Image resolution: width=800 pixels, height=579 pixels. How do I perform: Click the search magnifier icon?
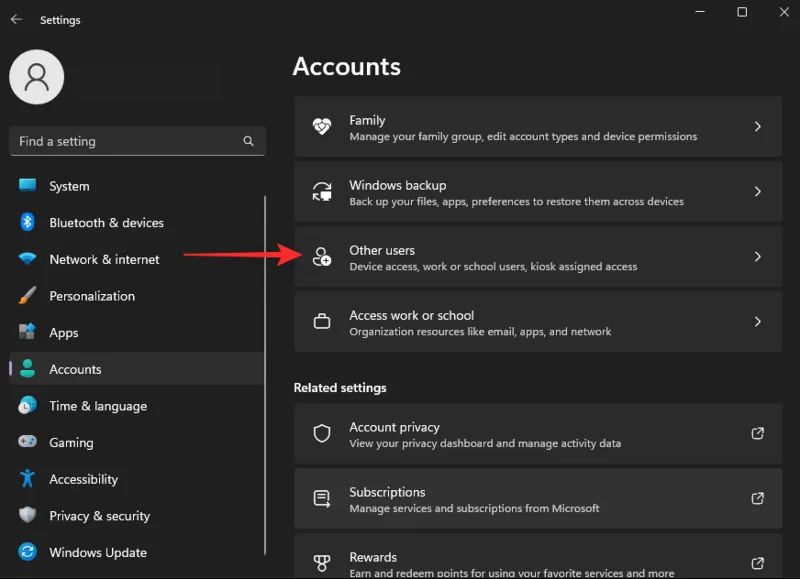click(248, 141)
